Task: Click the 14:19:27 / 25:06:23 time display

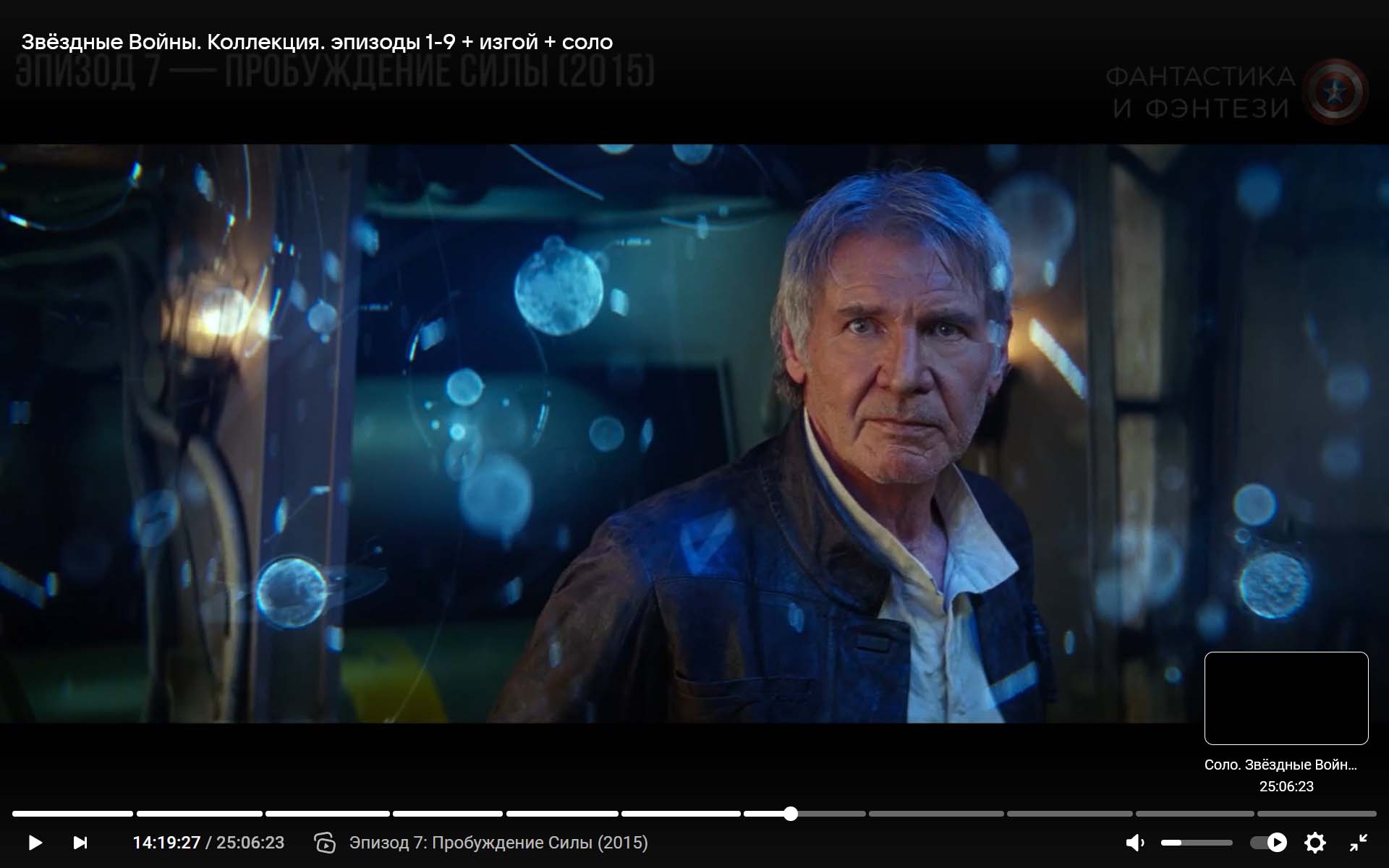Action: (x=208, y=843)
